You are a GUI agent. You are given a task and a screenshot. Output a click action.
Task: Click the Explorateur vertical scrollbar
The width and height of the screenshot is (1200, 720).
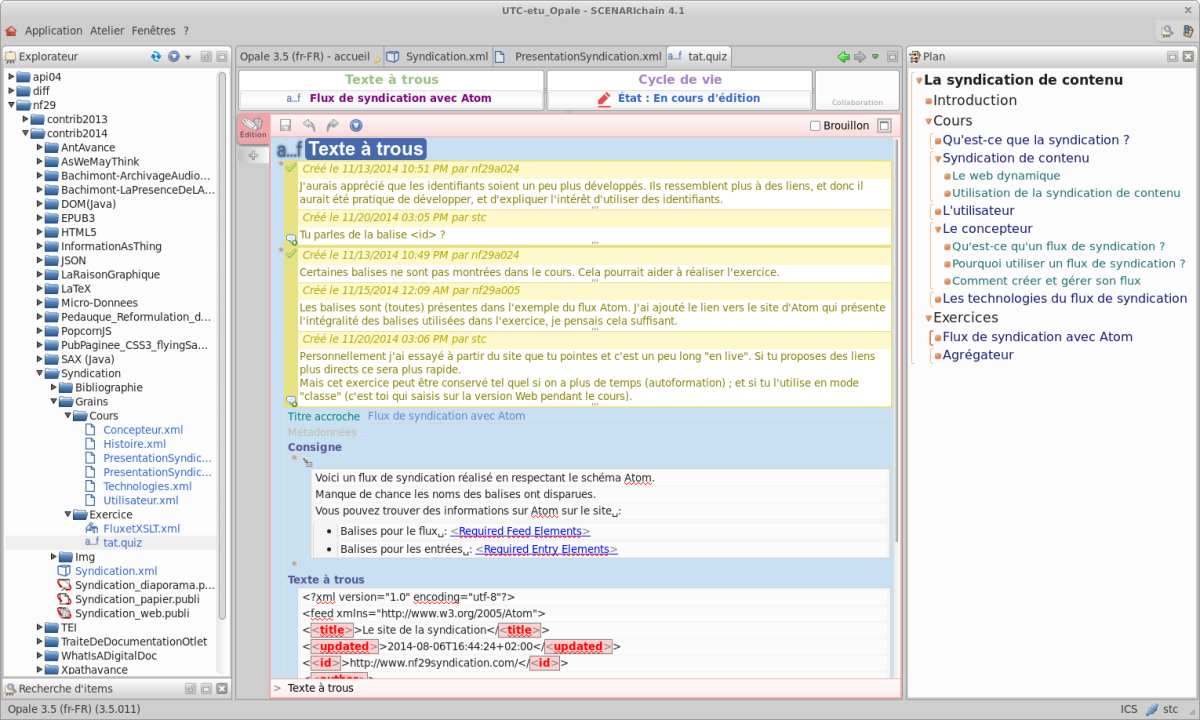(x=223, y=345)
